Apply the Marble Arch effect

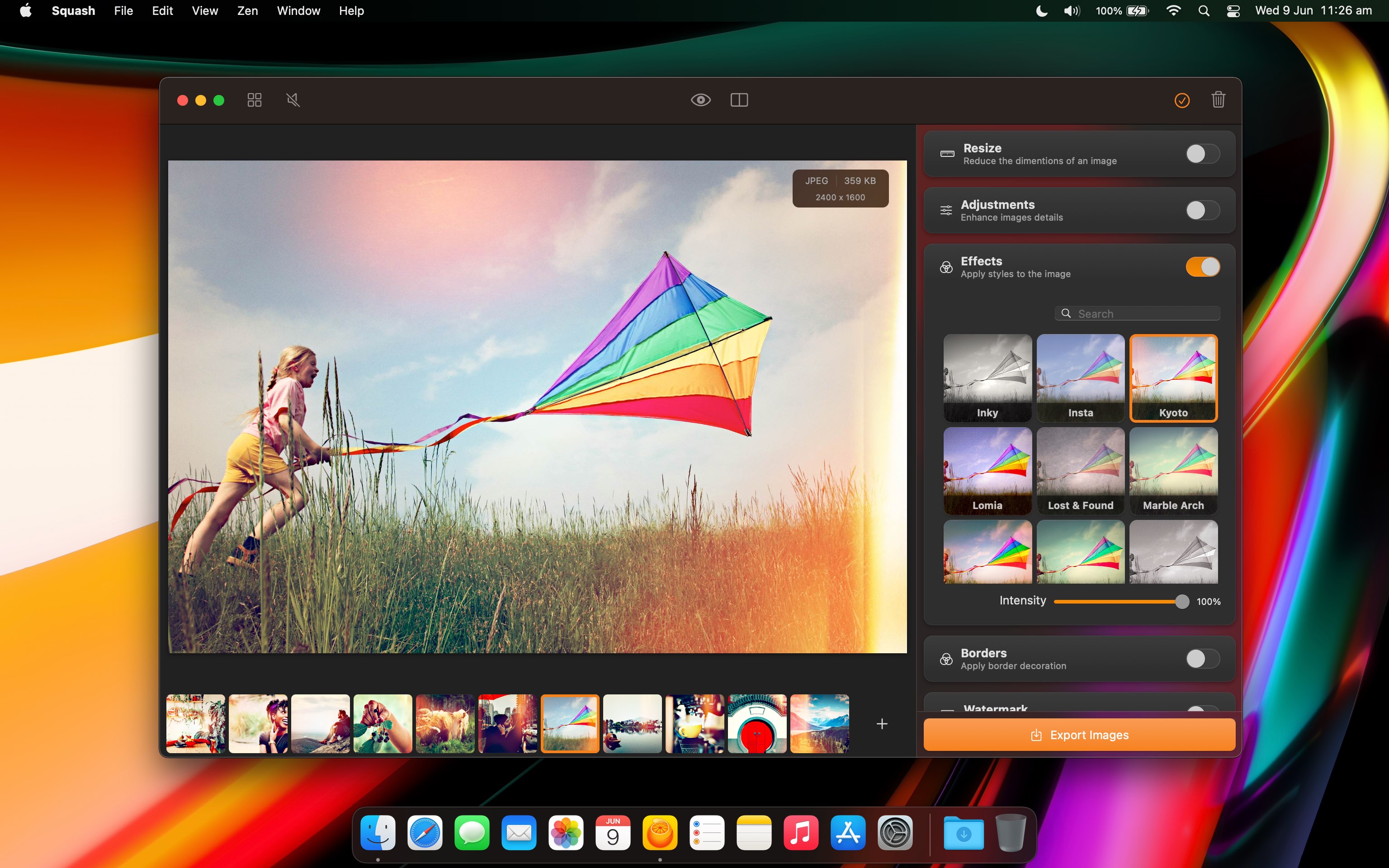click(1173, 471)
